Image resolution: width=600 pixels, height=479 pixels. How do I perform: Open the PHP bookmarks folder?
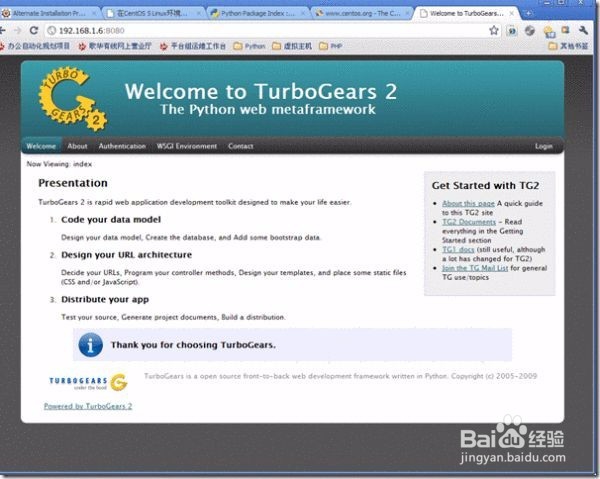coord(330,46)
